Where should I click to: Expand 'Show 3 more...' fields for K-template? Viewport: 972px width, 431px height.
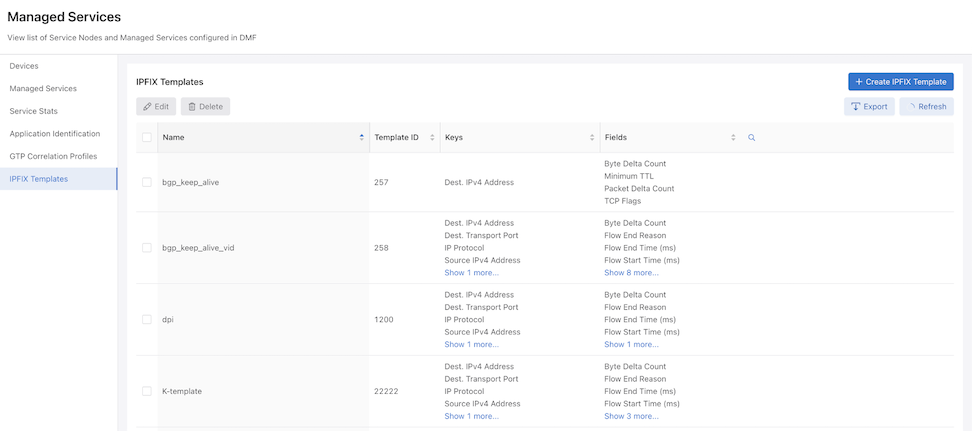coord(631,416)
